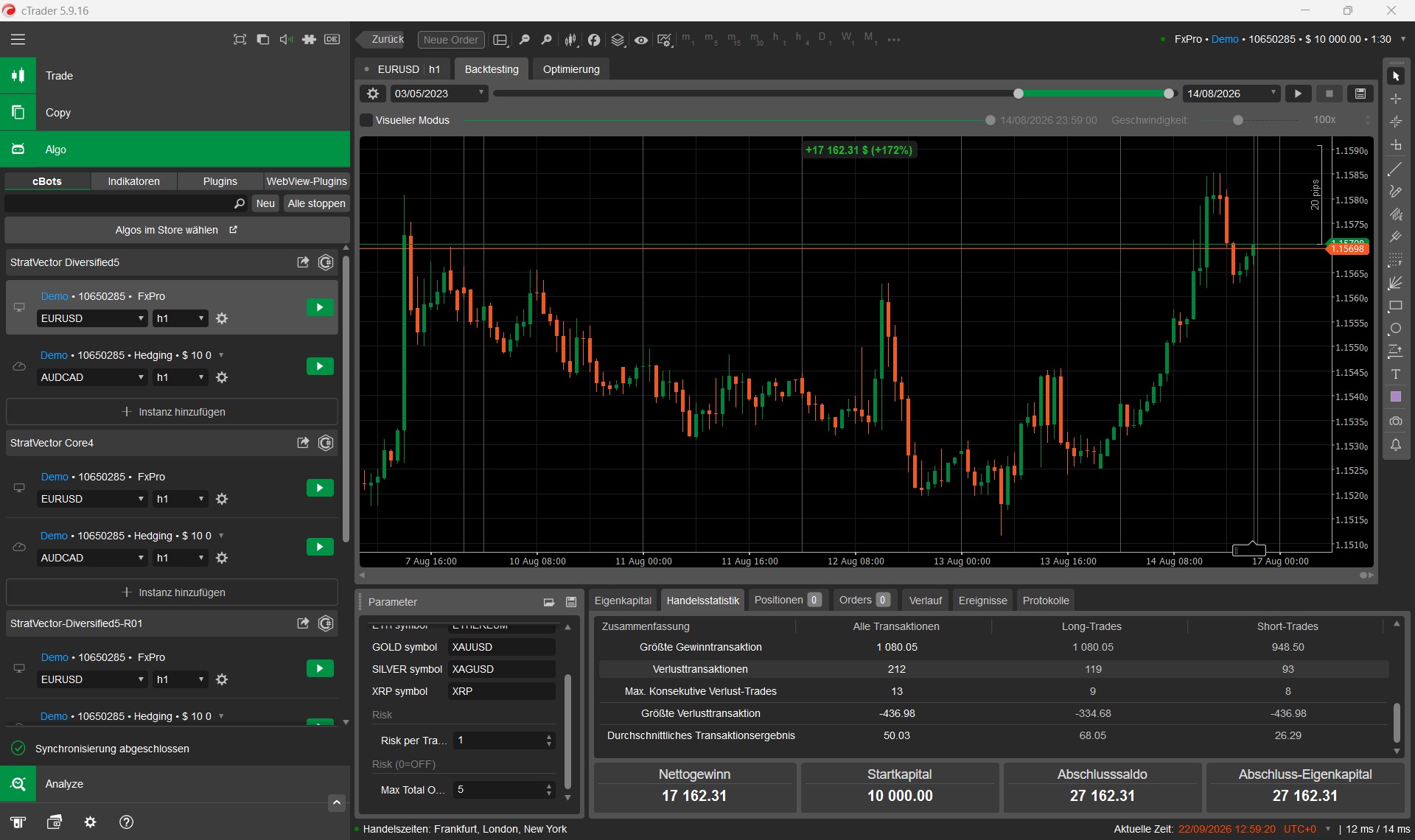Click Alle stoppen button

[x=316, y=203]
